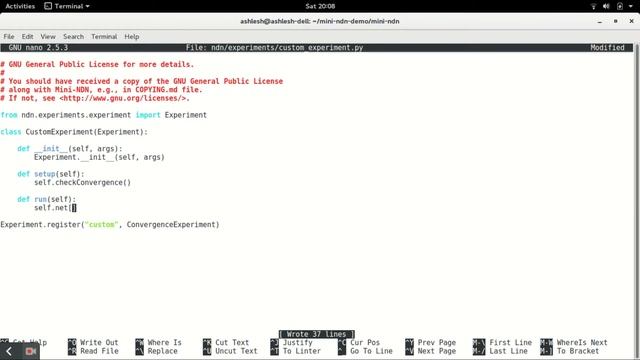
Task: Click the red camera recording icon
Action: (31, 351)
